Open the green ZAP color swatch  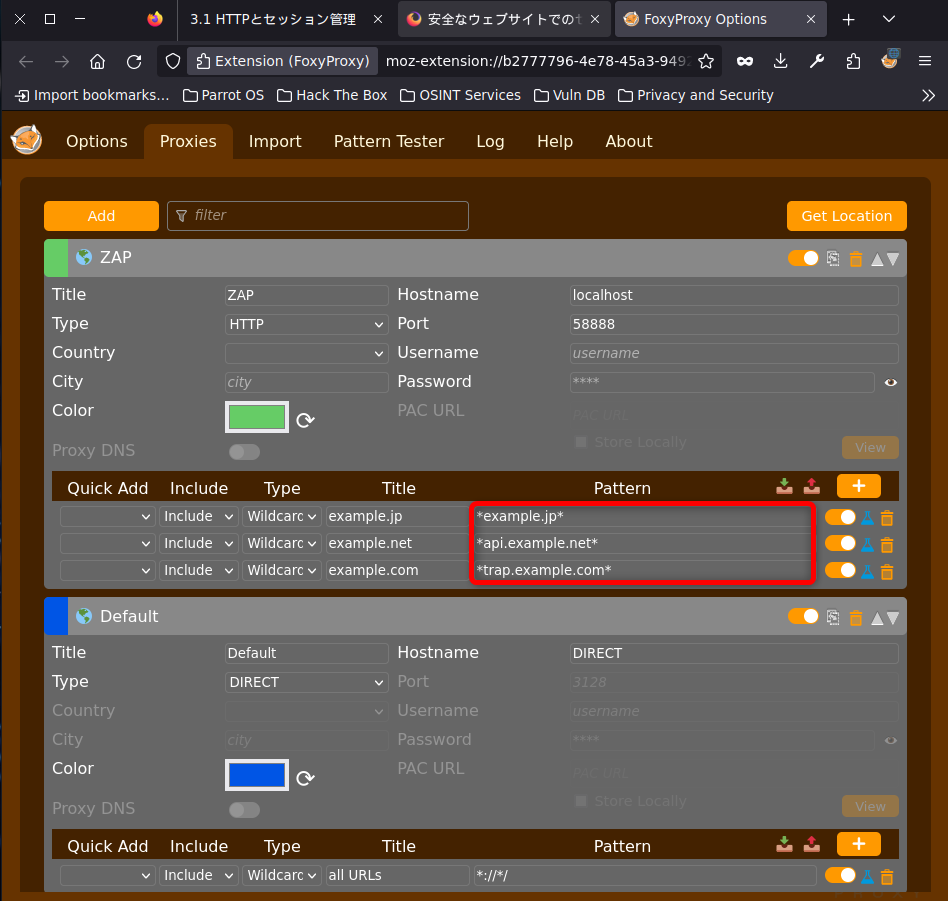pos(257,417)
